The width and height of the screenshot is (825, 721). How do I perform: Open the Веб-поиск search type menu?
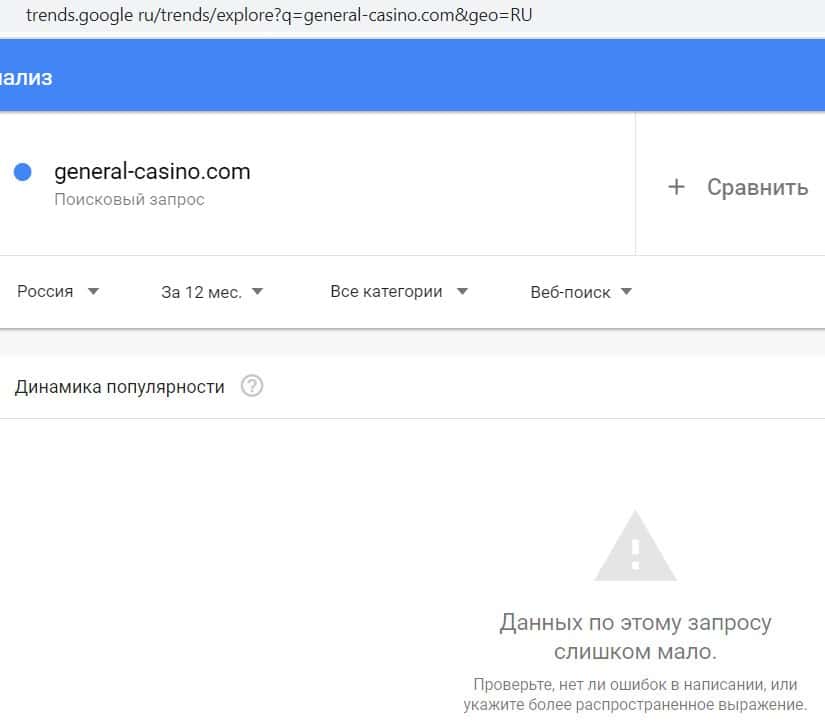(x=570, y=292)
